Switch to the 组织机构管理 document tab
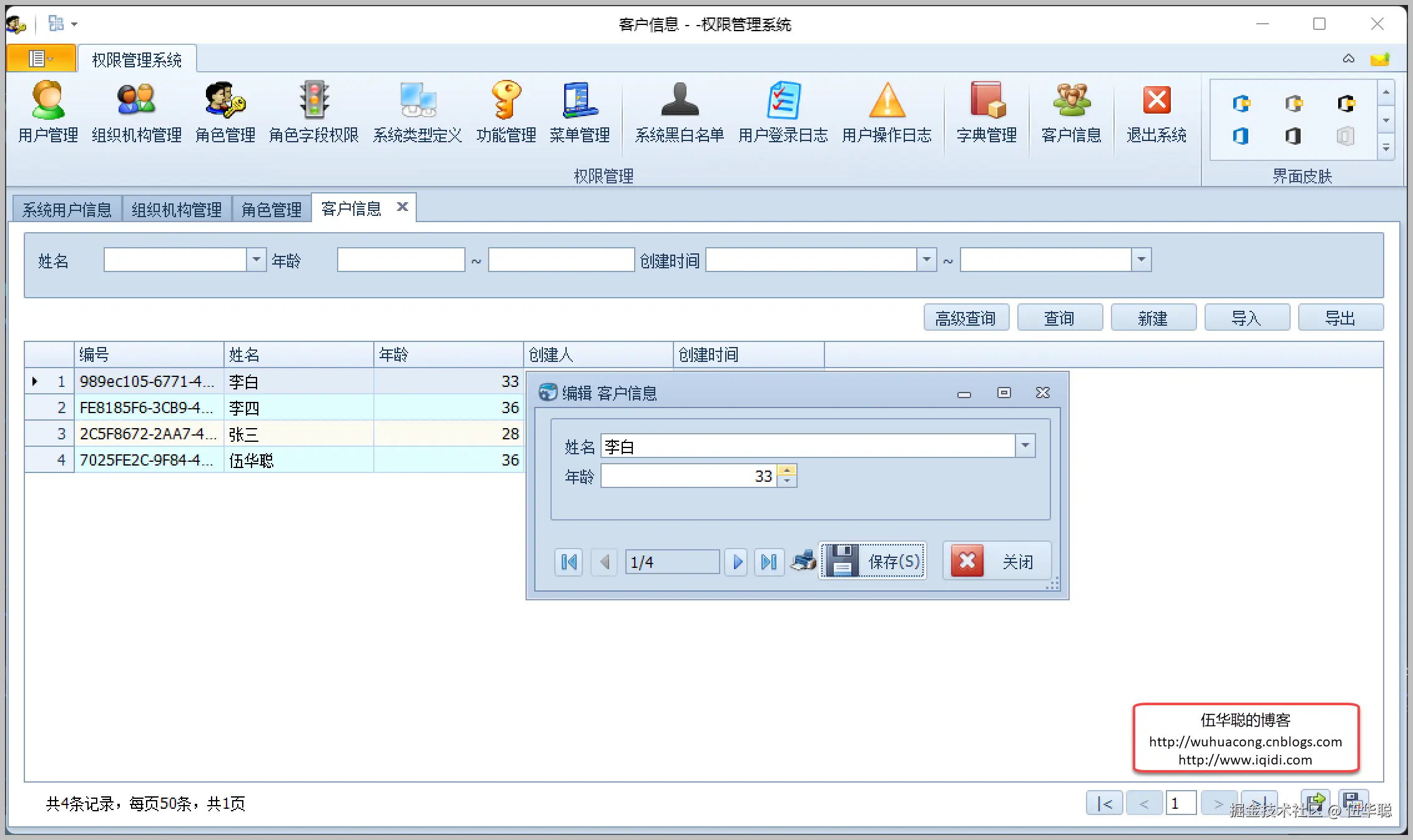Image resolution: width=1413 pixels, height=840 pixels. pyautogui.click(x=177, y=209)
